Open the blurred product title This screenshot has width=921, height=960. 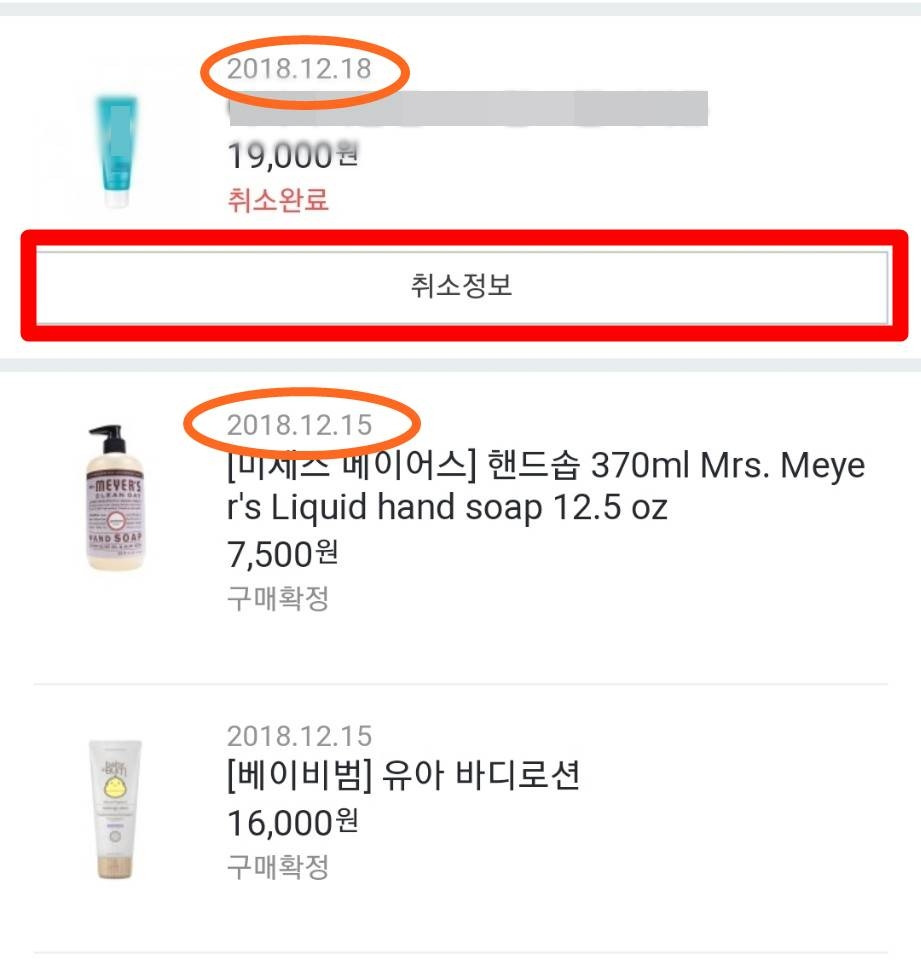(x=467, y=109)
